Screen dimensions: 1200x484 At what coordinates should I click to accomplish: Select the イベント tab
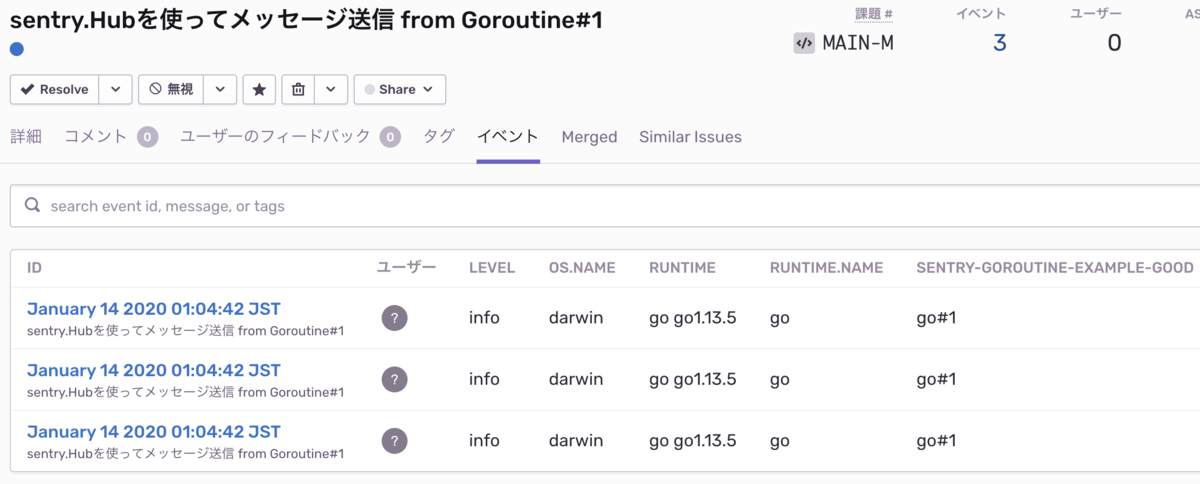(x=508, y=137)
